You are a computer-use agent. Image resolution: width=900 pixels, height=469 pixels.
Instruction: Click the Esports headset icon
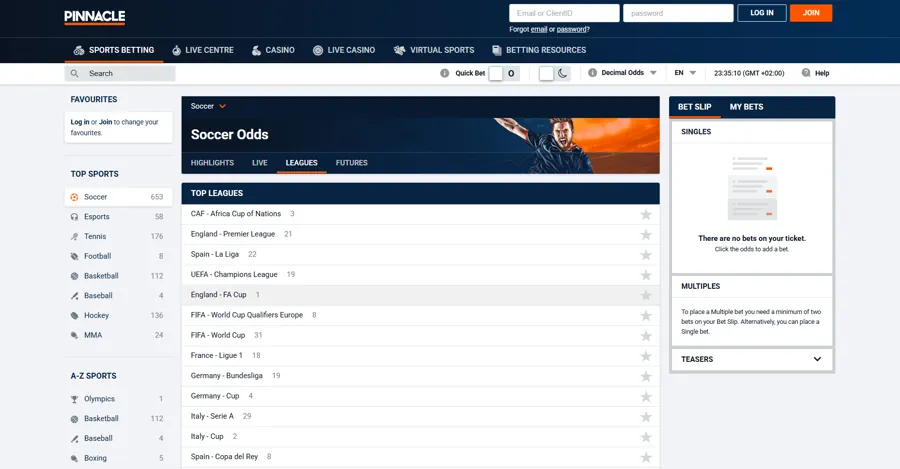tap(75, 217)
